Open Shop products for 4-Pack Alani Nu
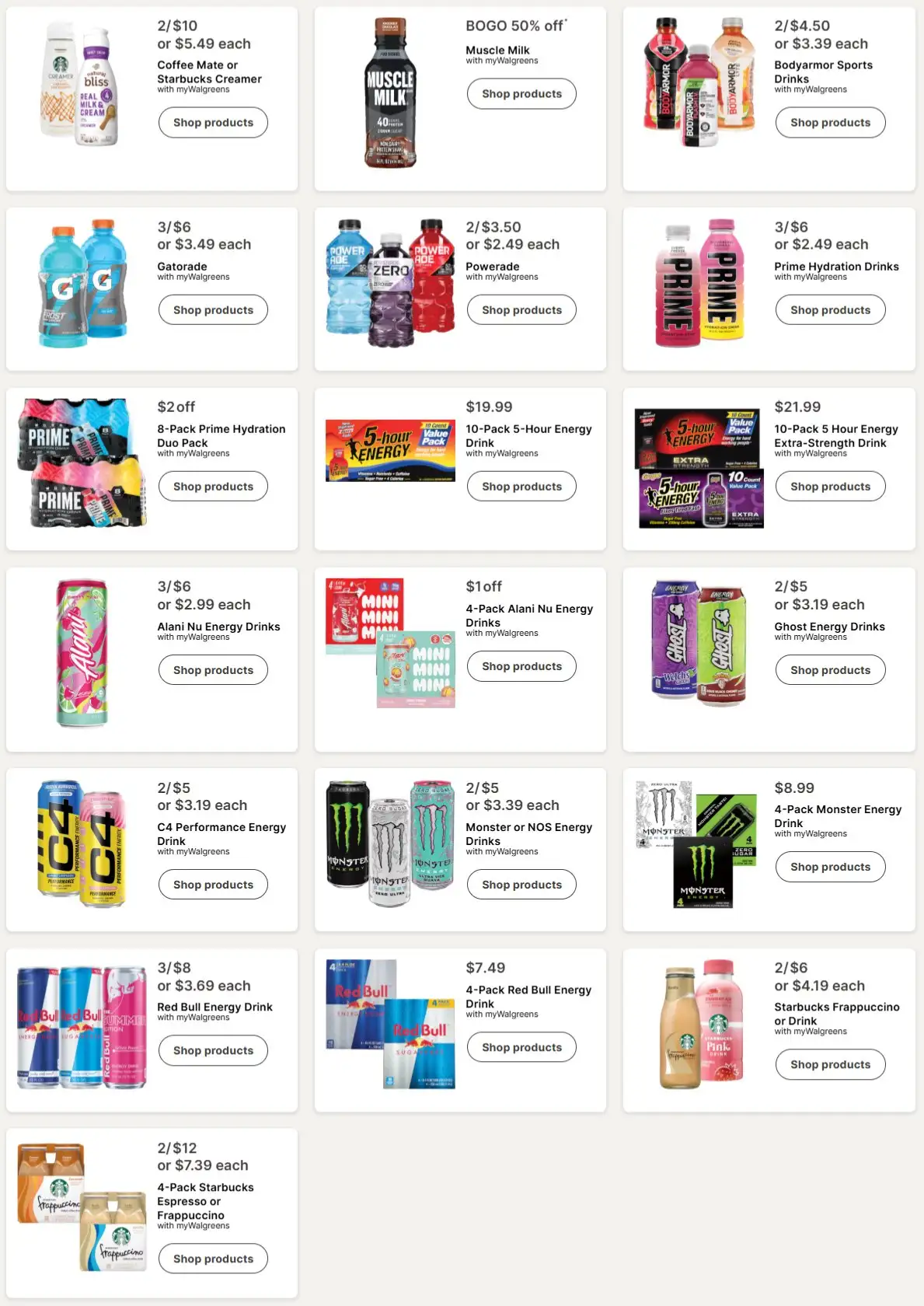The image size is (924, 1306). (x=521, y=666)
